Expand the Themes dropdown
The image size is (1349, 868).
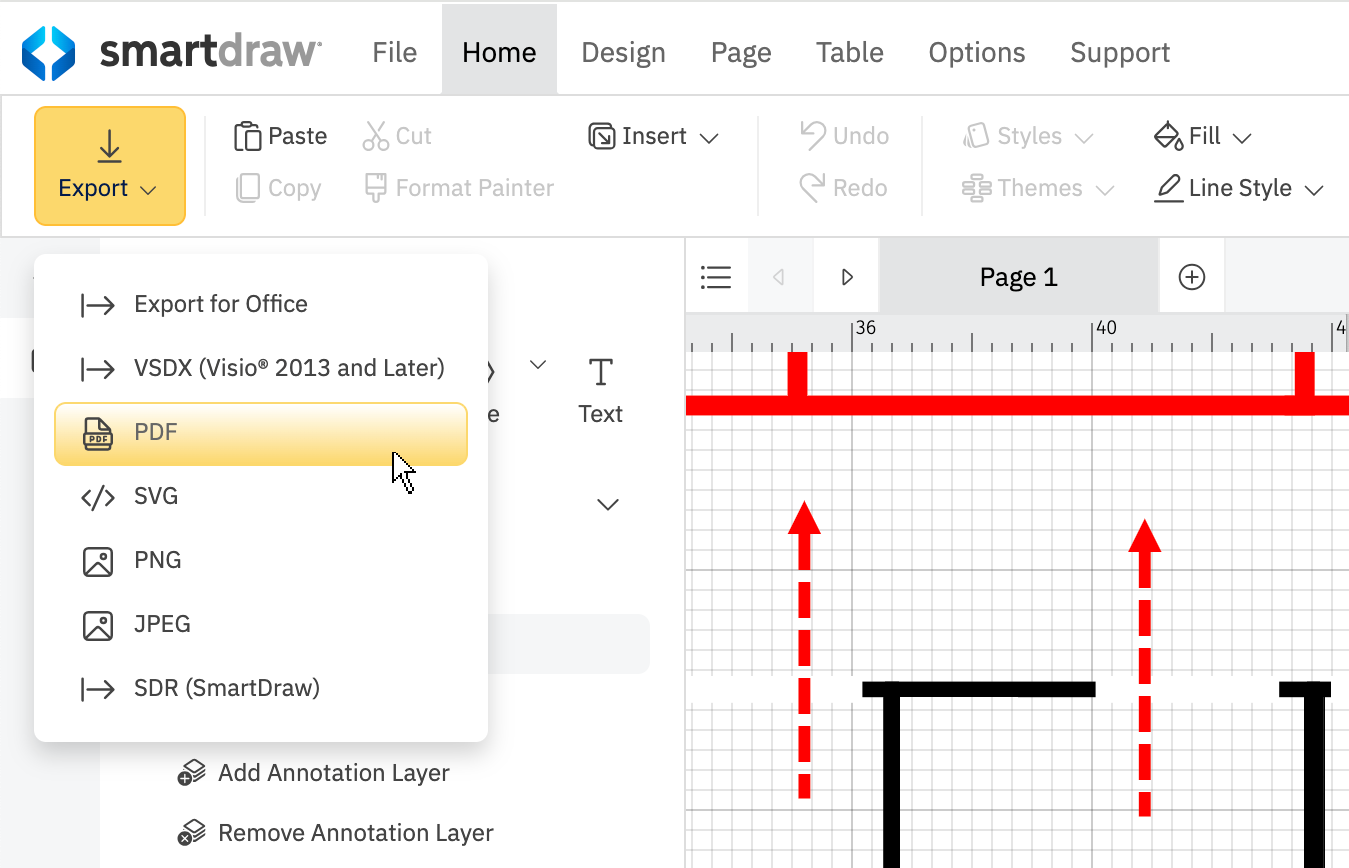click(x=1036, y=188)
